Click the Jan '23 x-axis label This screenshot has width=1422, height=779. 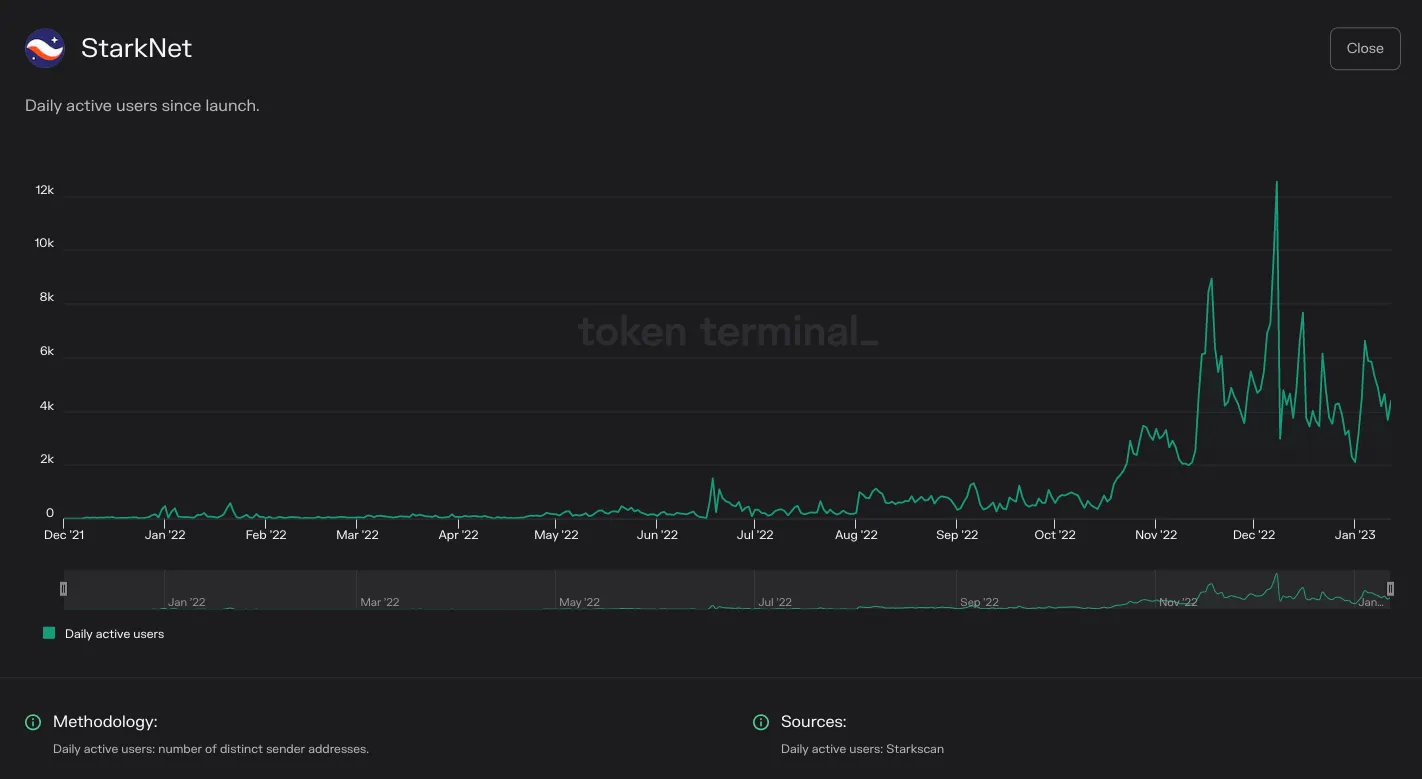point(1355,535)
